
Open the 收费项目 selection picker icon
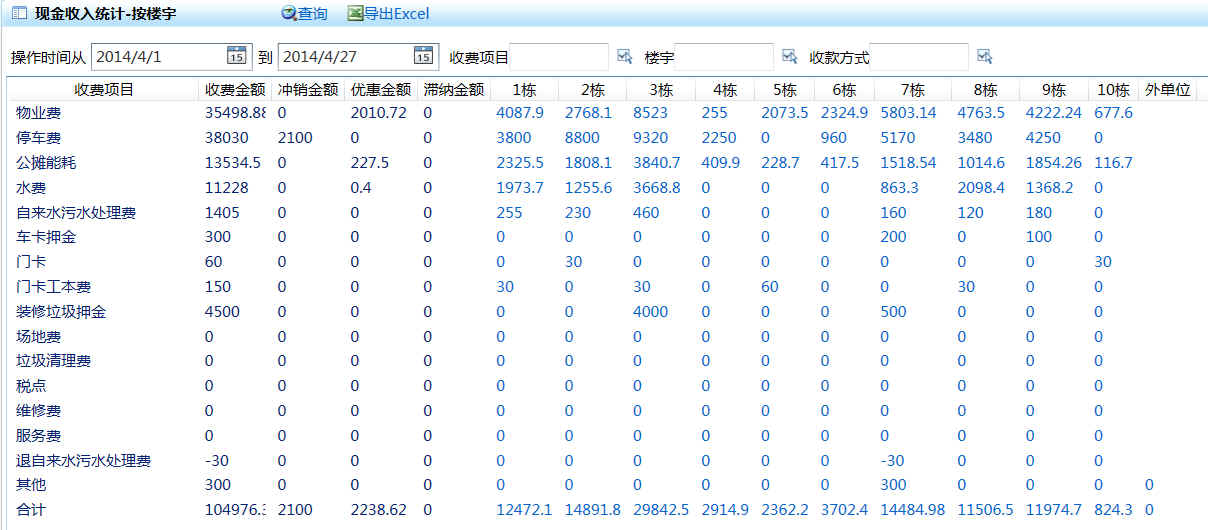[x=625, y=56]
